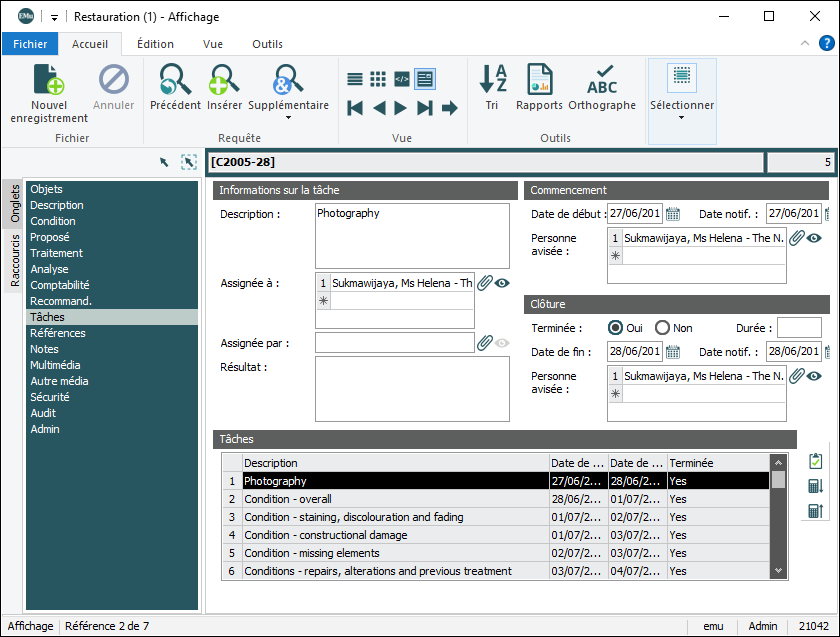Run the Orthographe spell check

602,80
